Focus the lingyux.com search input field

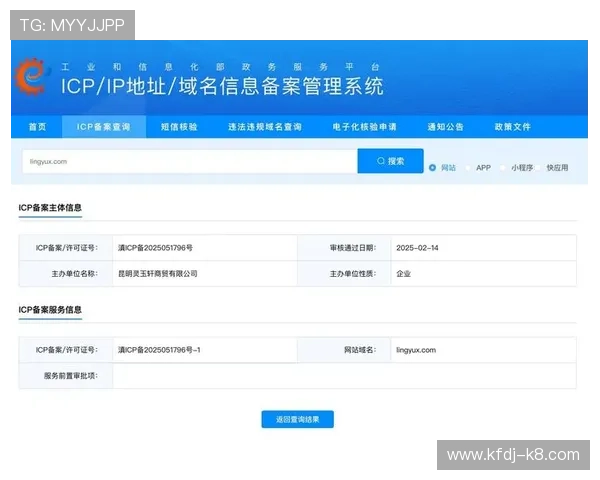(x=190, y=162)
